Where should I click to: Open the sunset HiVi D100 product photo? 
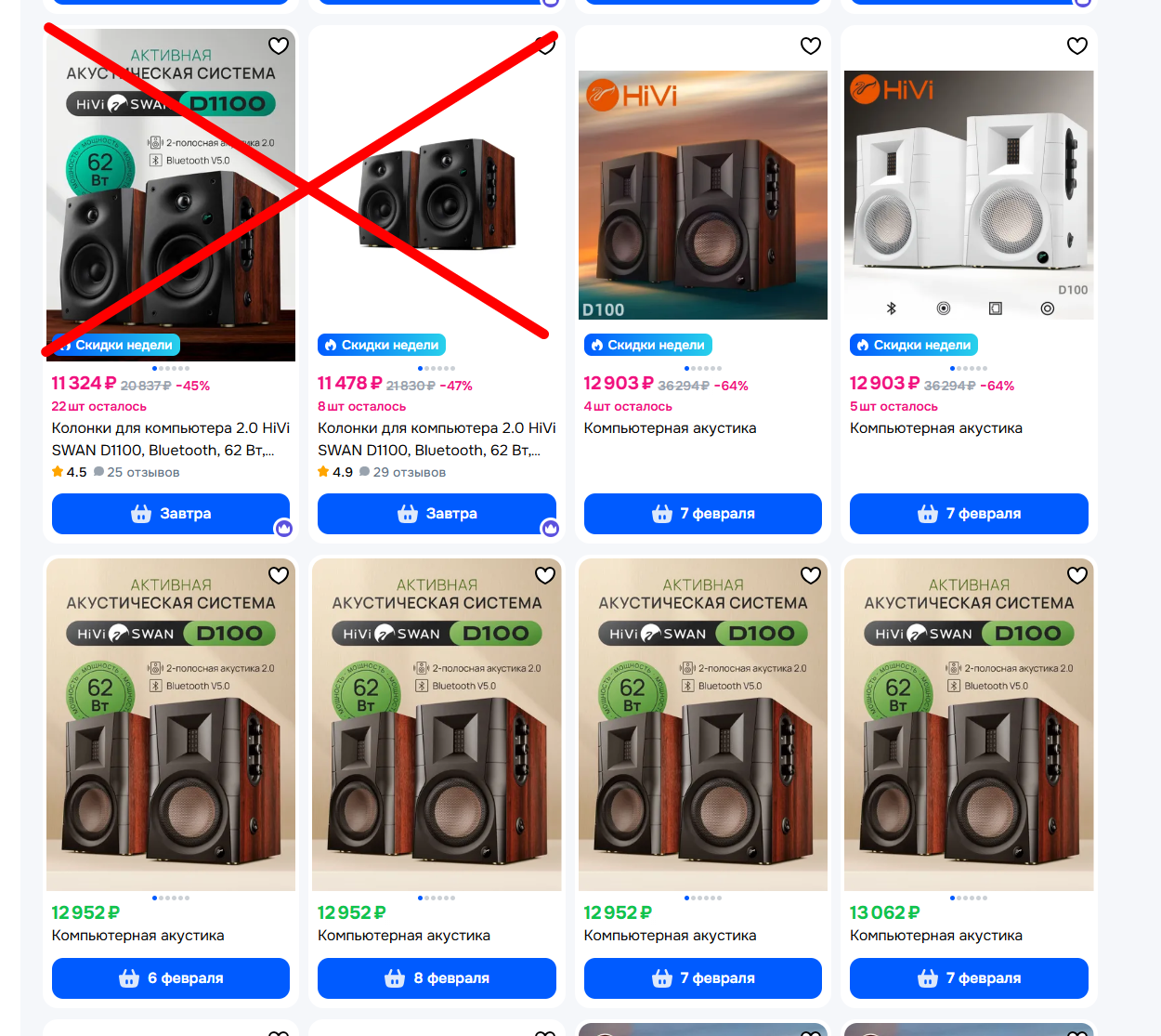pyautogui.click(x=703, y=195)
